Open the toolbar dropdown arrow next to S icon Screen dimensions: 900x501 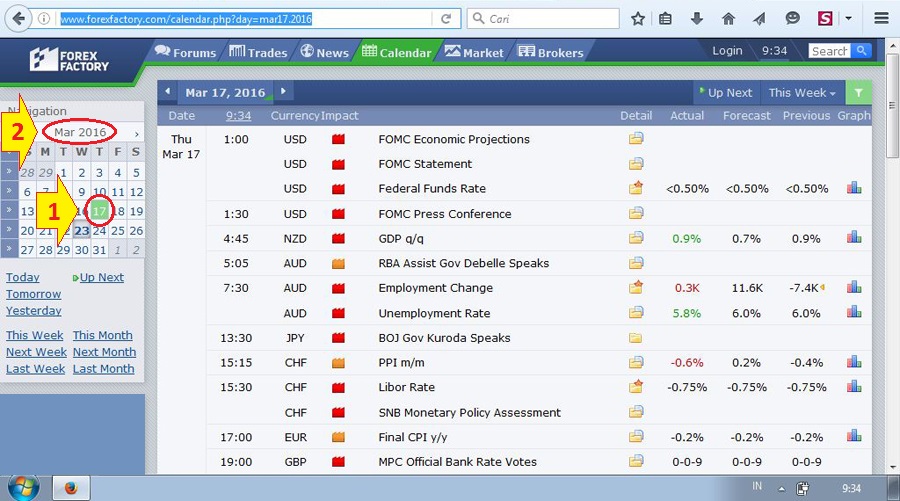(848, 18)
